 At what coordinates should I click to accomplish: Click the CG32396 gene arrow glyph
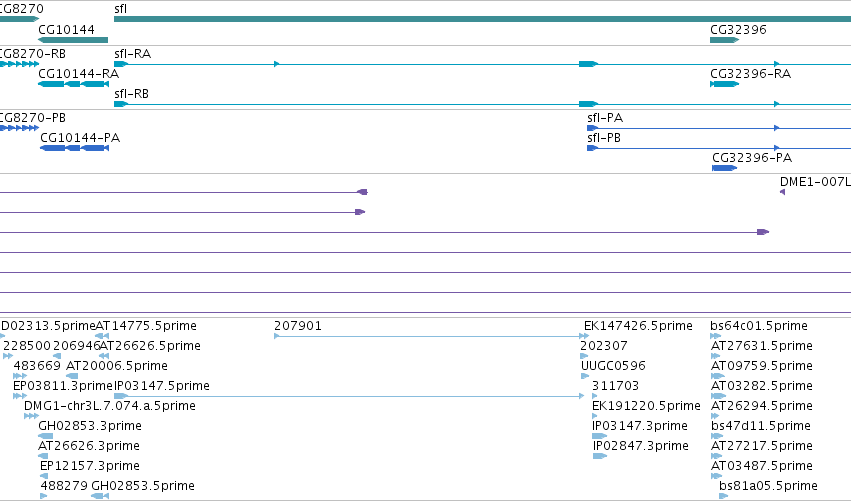pyautogui.click(x=725, y=40)
